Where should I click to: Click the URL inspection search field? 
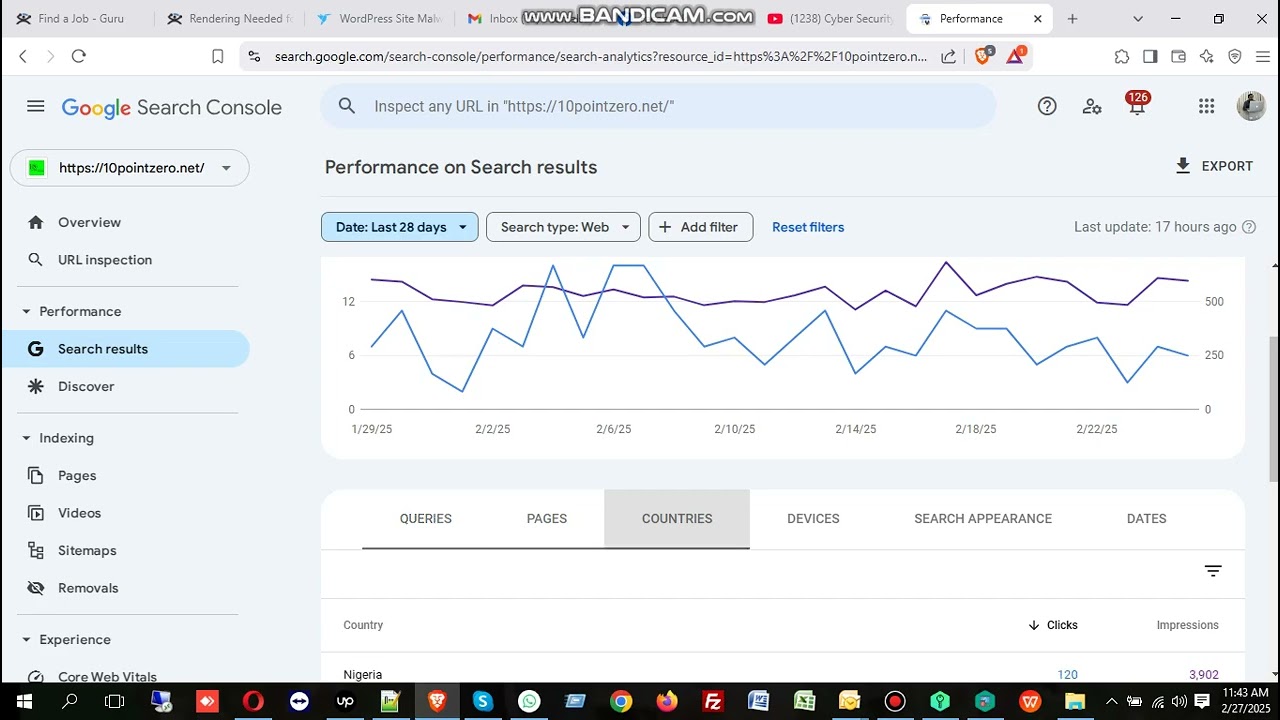coord(658,106)
